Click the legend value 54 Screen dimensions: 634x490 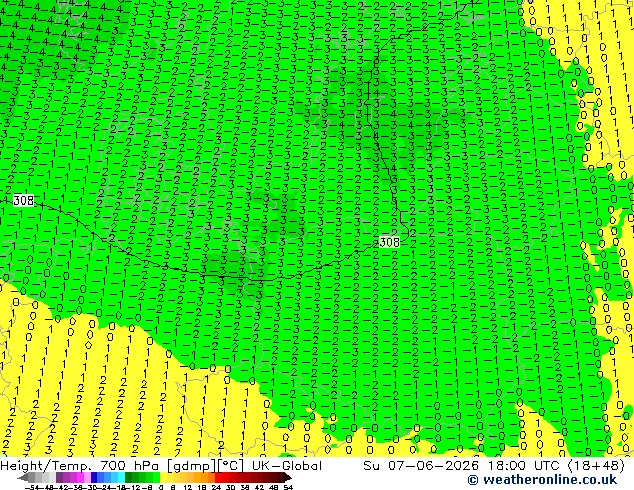[x=288, y=488]
